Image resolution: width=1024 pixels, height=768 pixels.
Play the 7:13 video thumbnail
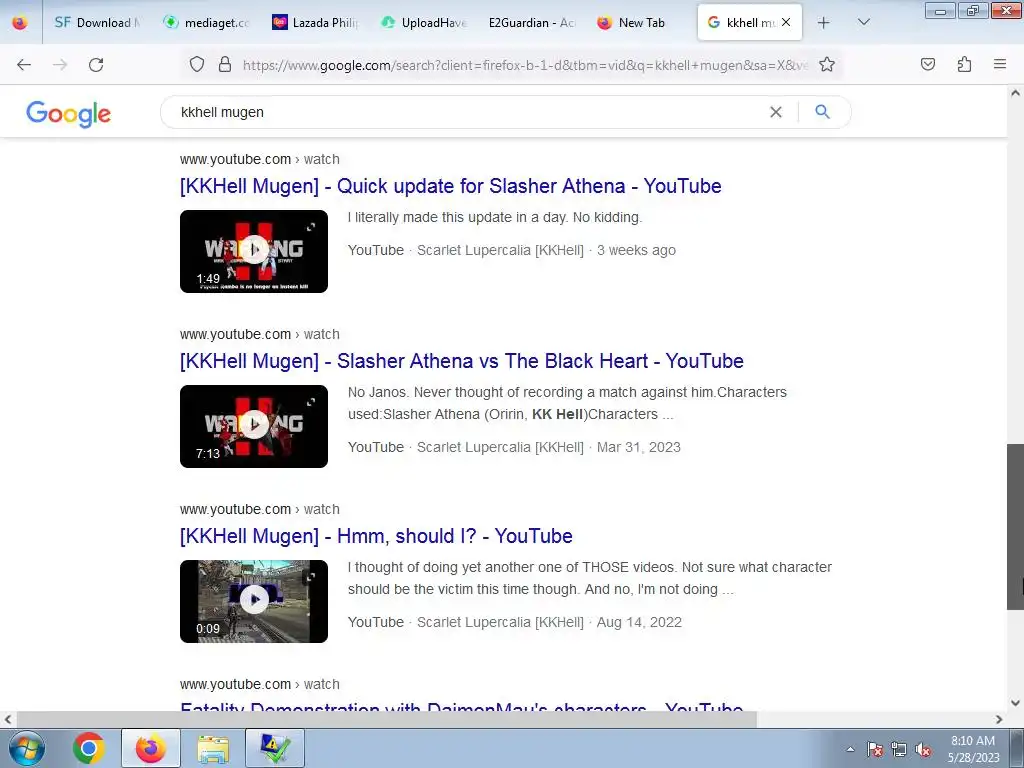click(x=254, y=426)
